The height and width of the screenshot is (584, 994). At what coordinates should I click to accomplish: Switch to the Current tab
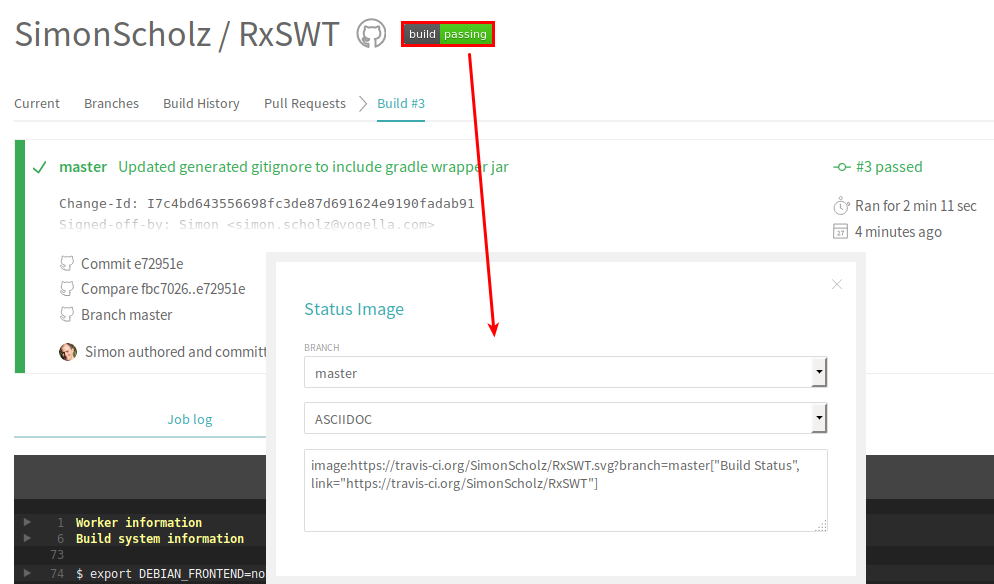point(37,103)
